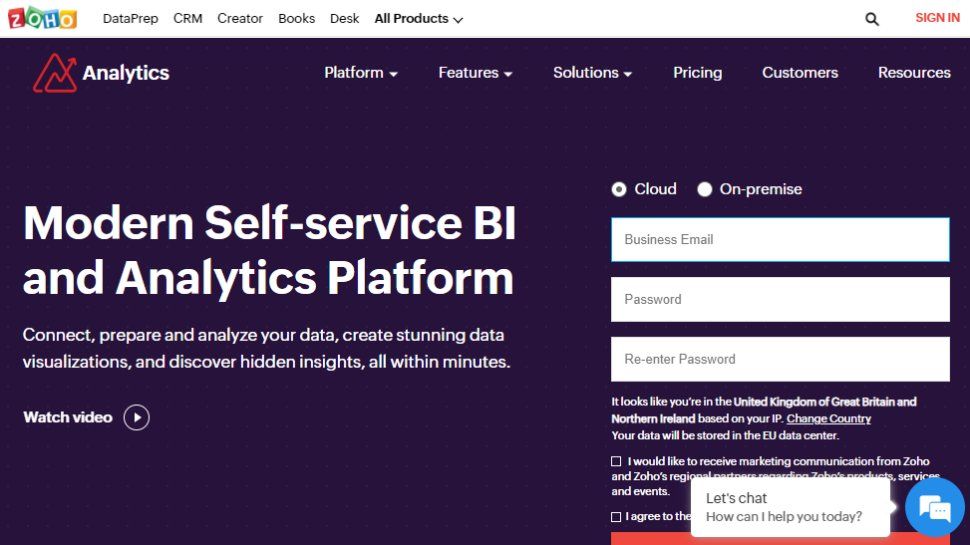970x545 pixels.
Task: Click the Zoho logo icon
Action: point(42,18)
